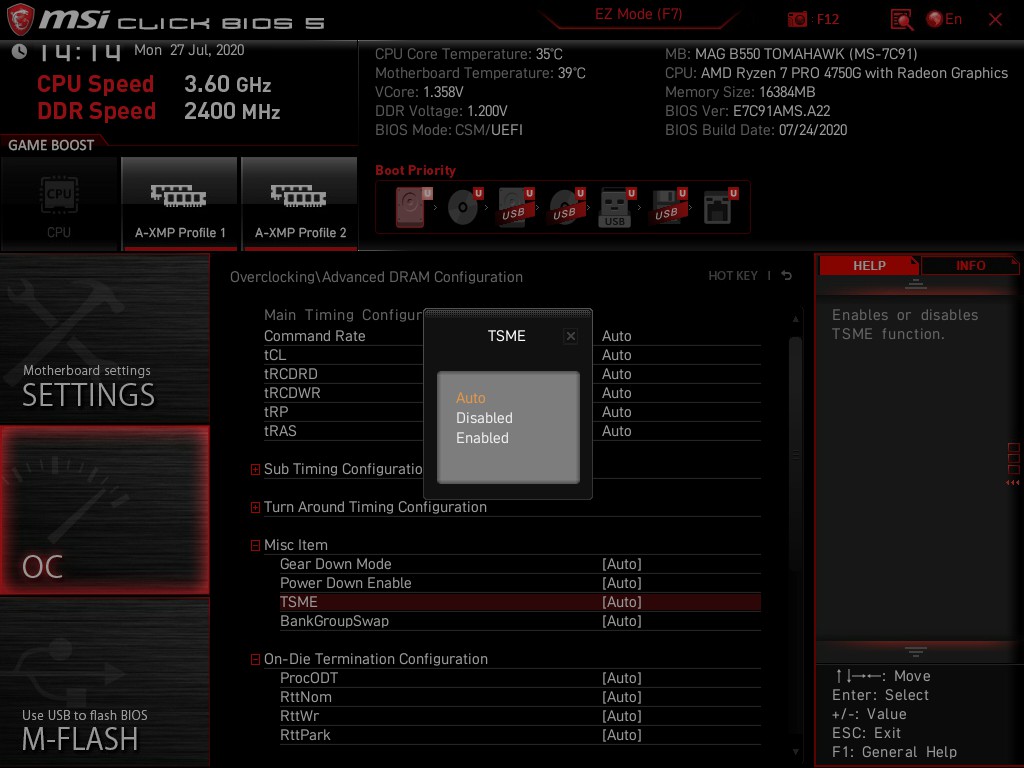The height and width of the screenshot is (768, 1024).
Task: Open the SETTINGS motherboard section
Action: click(104, 338)
